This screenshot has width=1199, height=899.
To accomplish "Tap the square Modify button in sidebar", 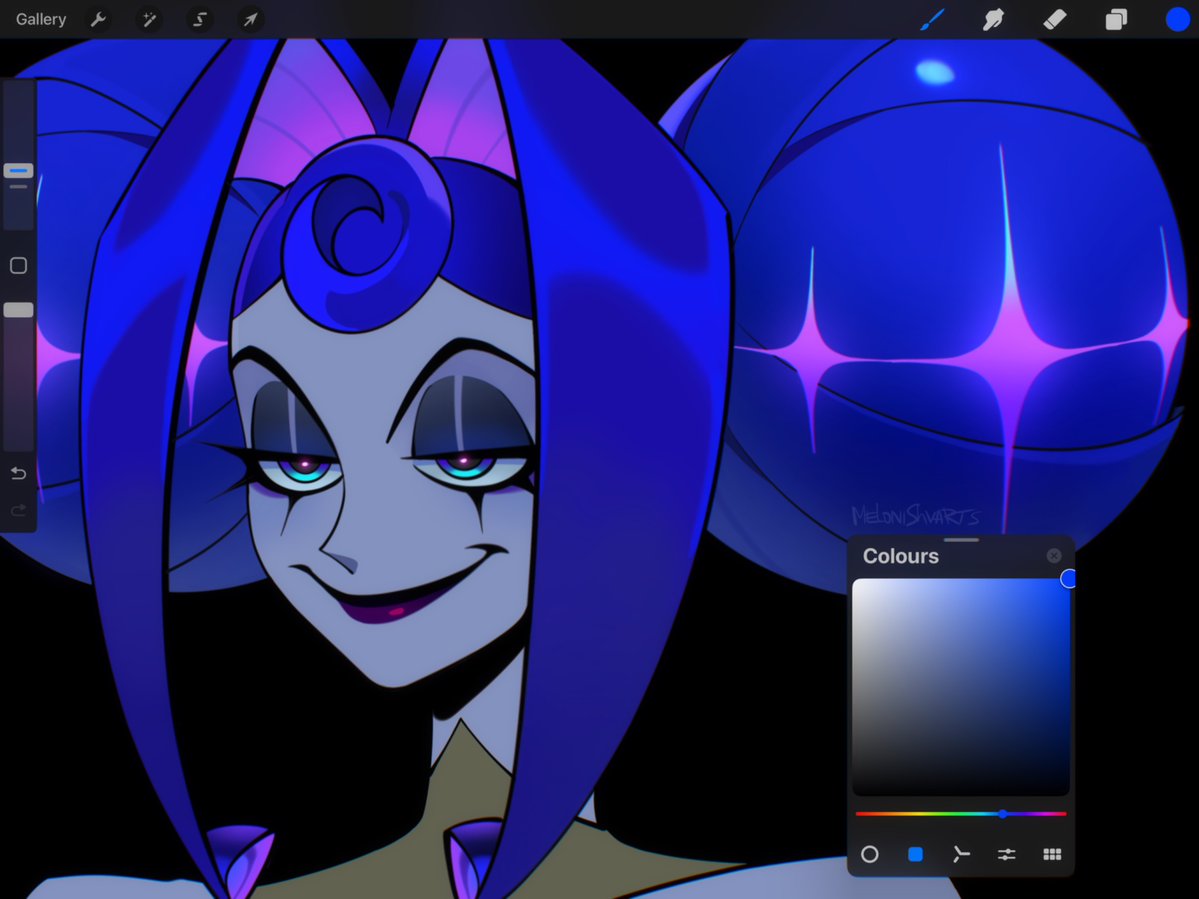I will [x=18, y=265].
